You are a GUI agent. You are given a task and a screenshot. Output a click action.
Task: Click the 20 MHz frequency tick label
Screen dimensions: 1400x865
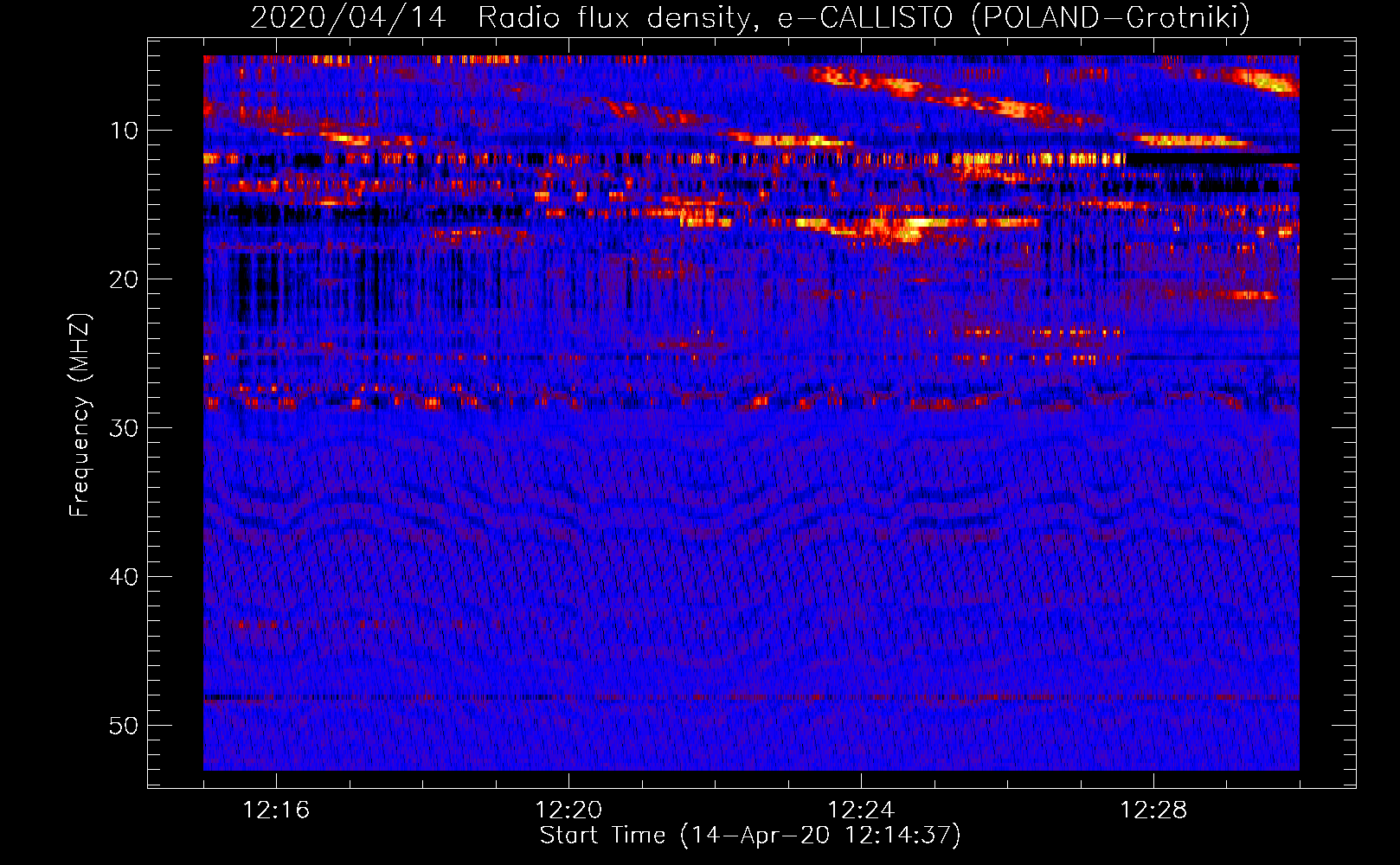[124, 279]
